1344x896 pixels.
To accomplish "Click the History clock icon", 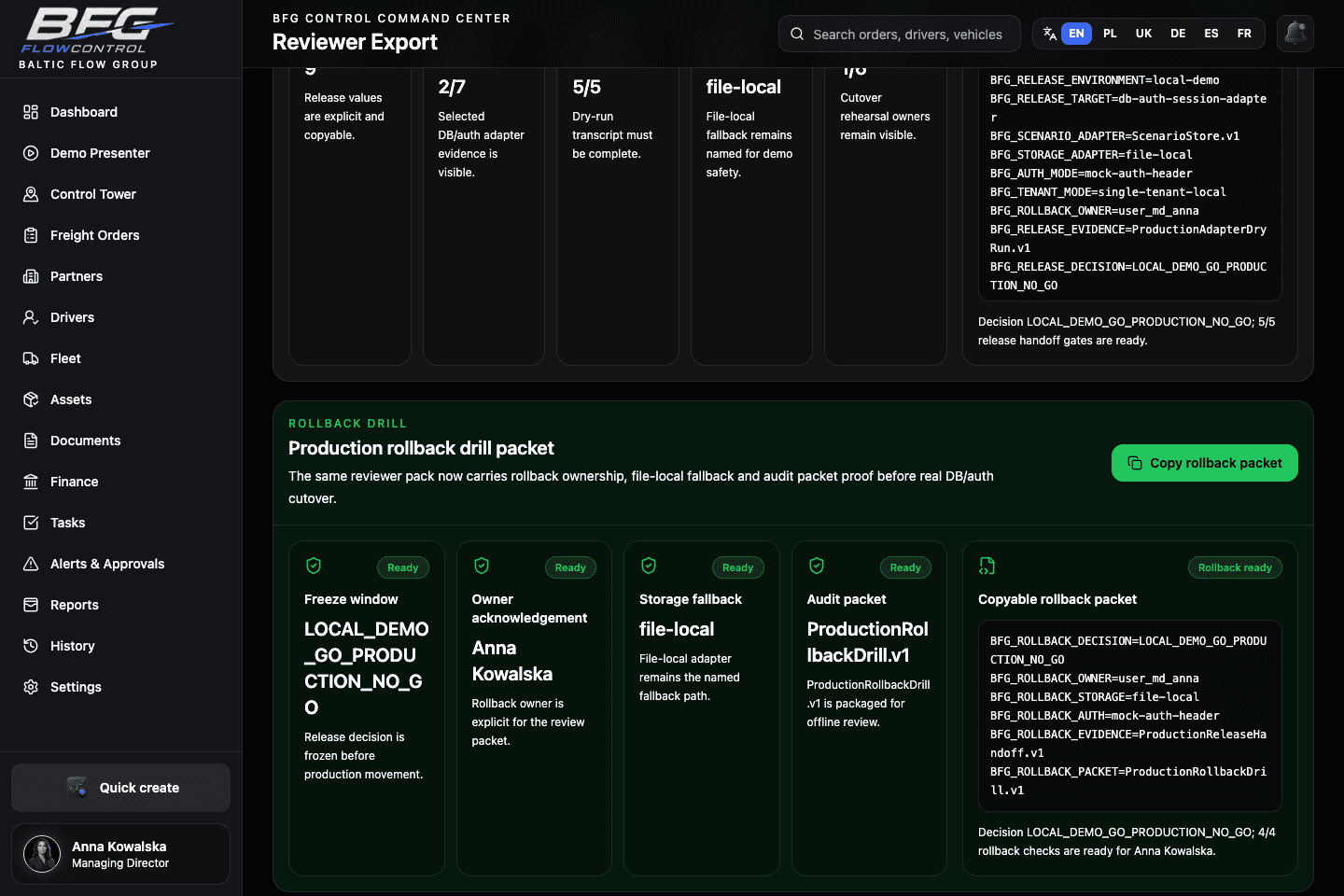I will tap(31, 646).
